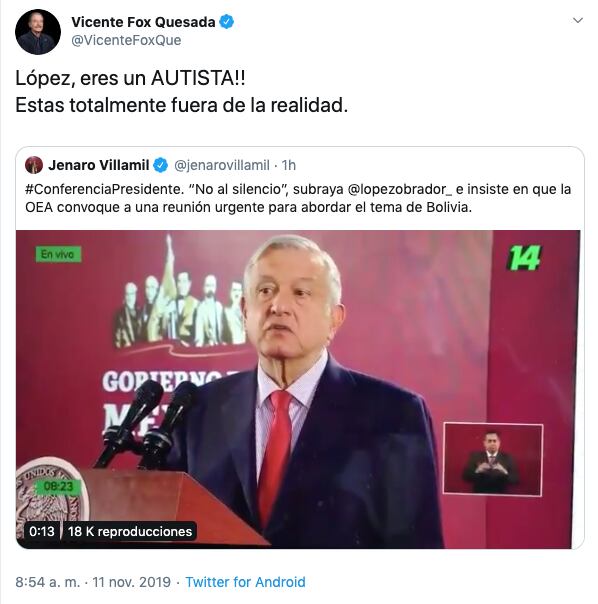Open the #ConferenciaPresidente hashtag
The image size is (598, 604).
pyautogui.click(x=103, y=189)
